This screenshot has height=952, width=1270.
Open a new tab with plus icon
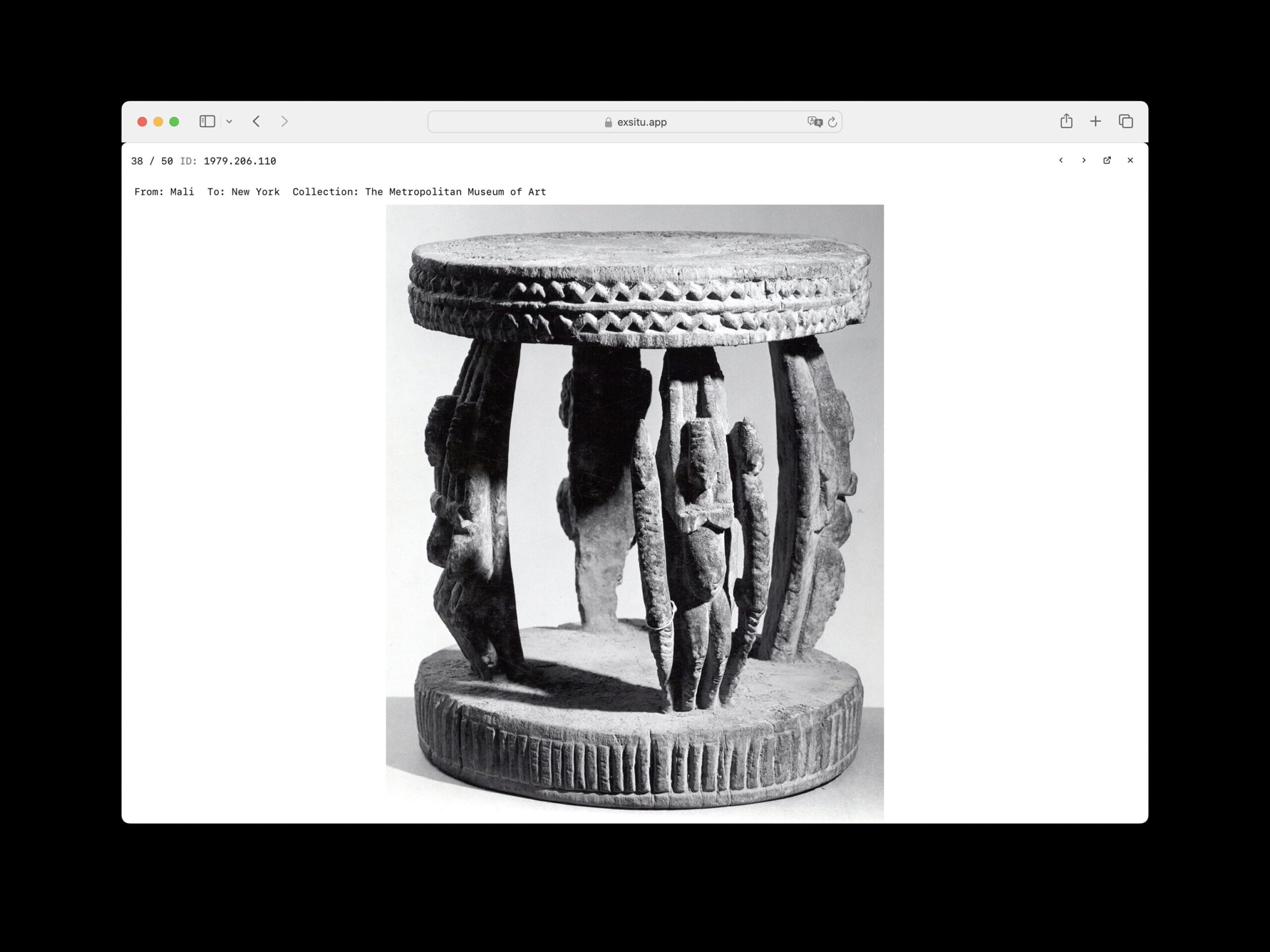[1095, 121]
